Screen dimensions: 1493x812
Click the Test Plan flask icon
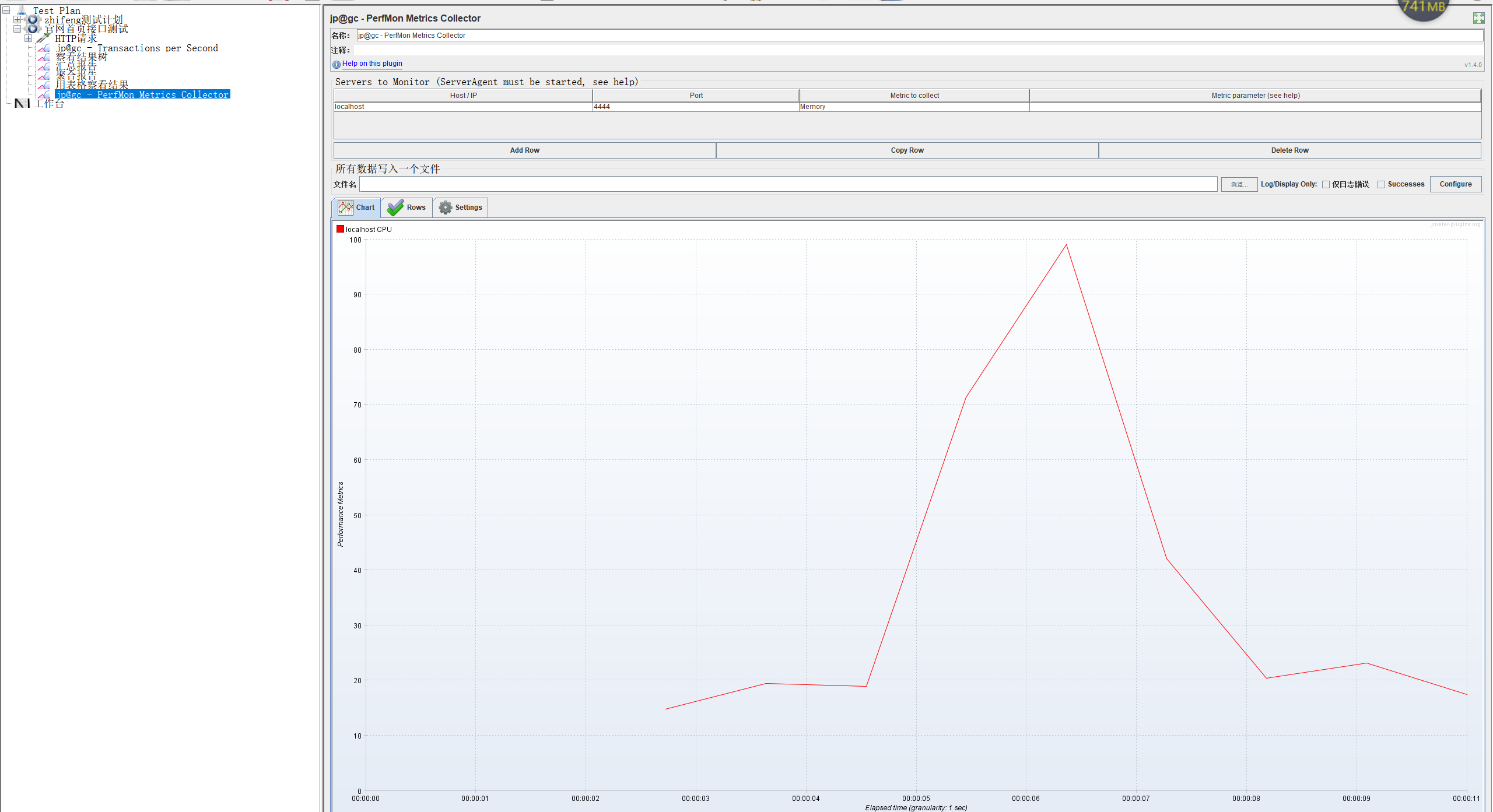pyautogui.click(x=22, y=10)
